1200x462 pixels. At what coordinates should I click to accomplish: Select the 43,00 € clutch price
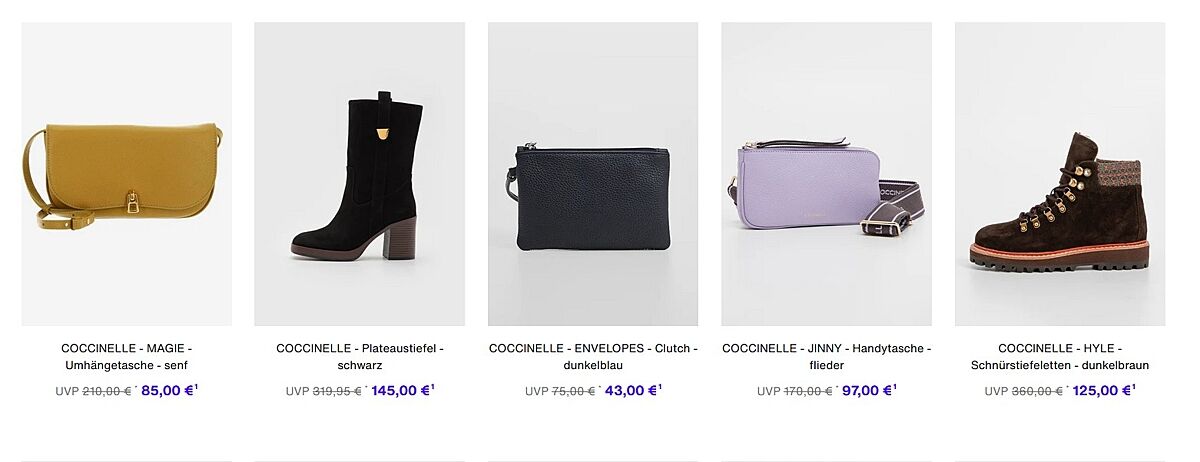tap(631, 391)
